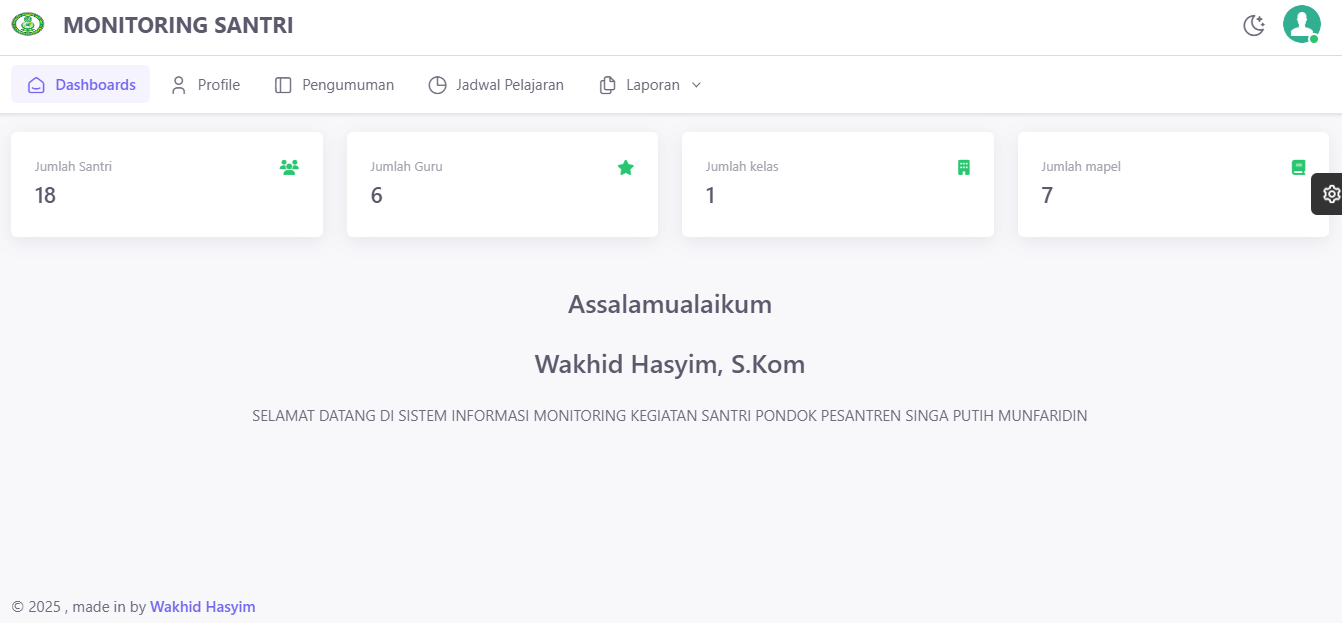Follow the Wakhid Hasyim footer link
This screenshot has height=623, width=1342.
202,607
